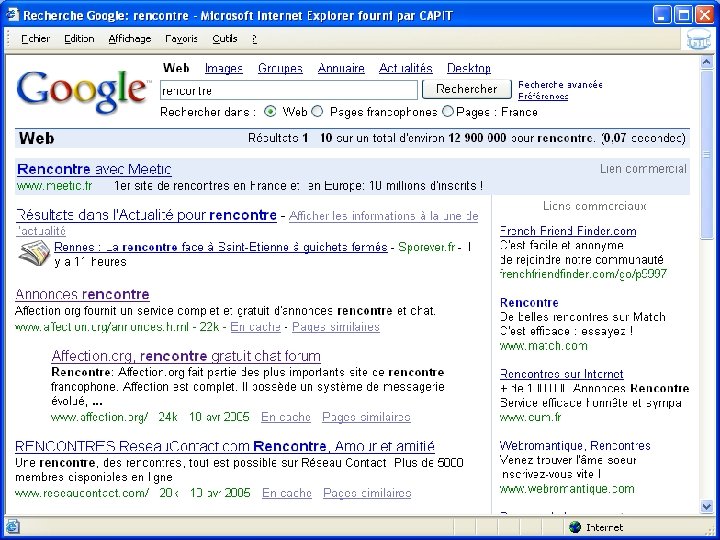Open the Rennes Saint-Etienne news headline
This screenshot has width=720, height=540.
pyautogui.click(x=221, y=247)
